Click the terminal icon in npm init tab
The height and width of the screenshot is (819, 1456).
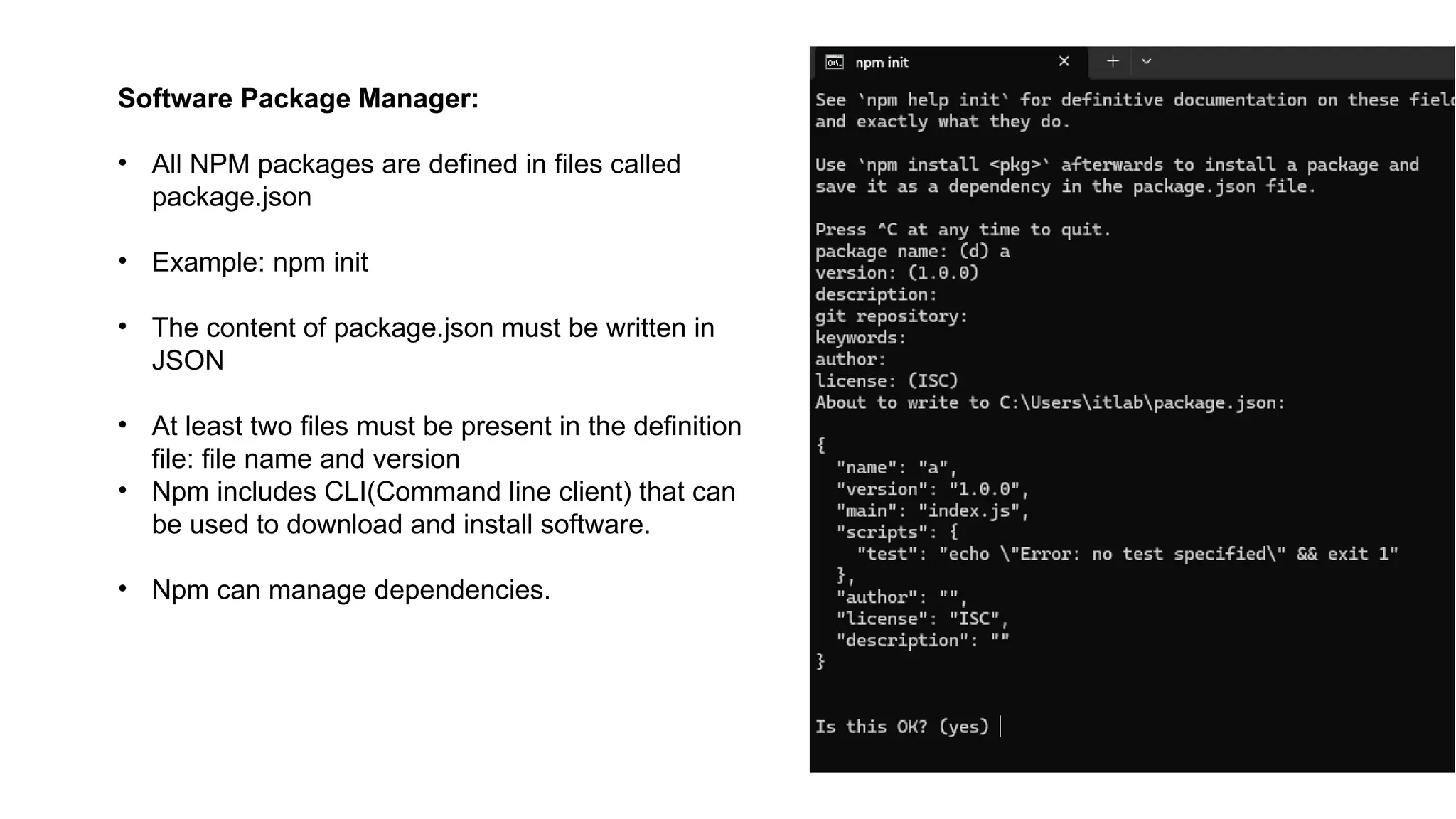[835, 63]
